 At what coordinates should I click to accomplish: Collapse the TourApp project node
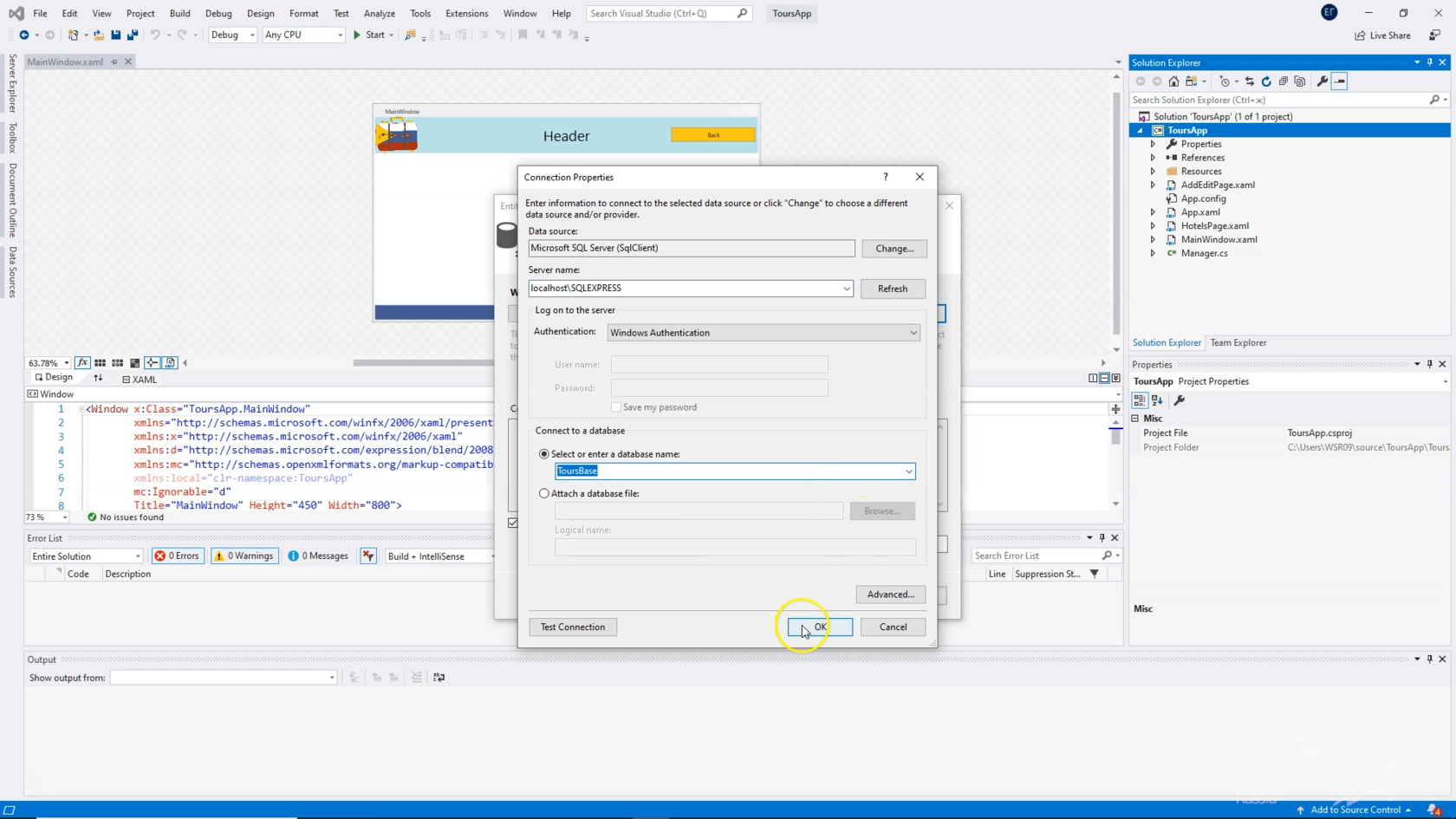(1140, 130)
